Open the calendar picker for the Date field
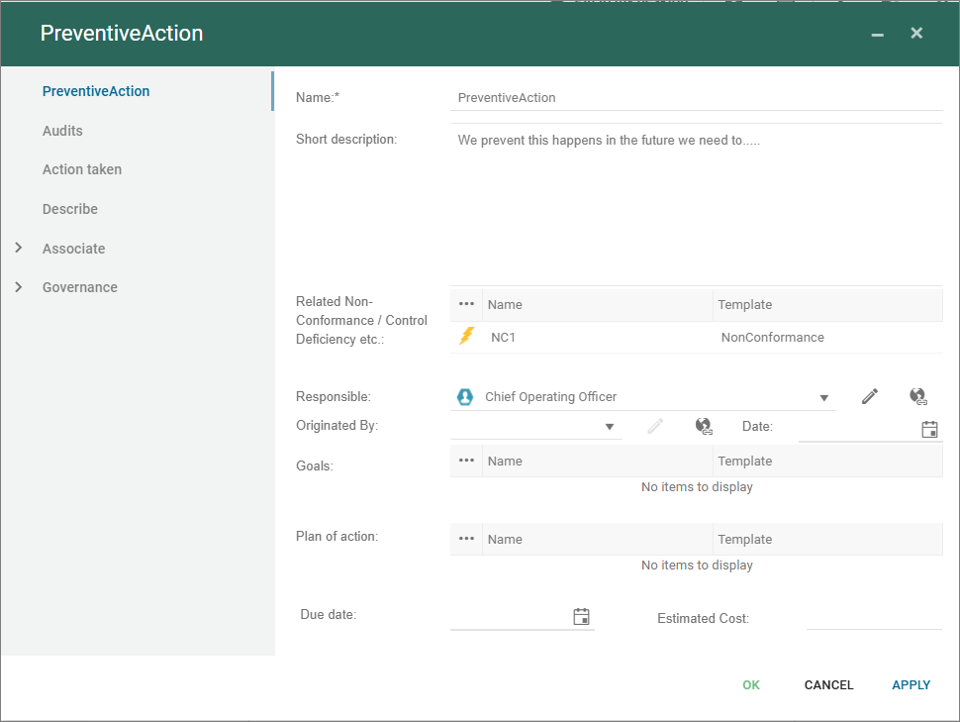This screenshot has width=960, height=722. (x=929, y=429)
